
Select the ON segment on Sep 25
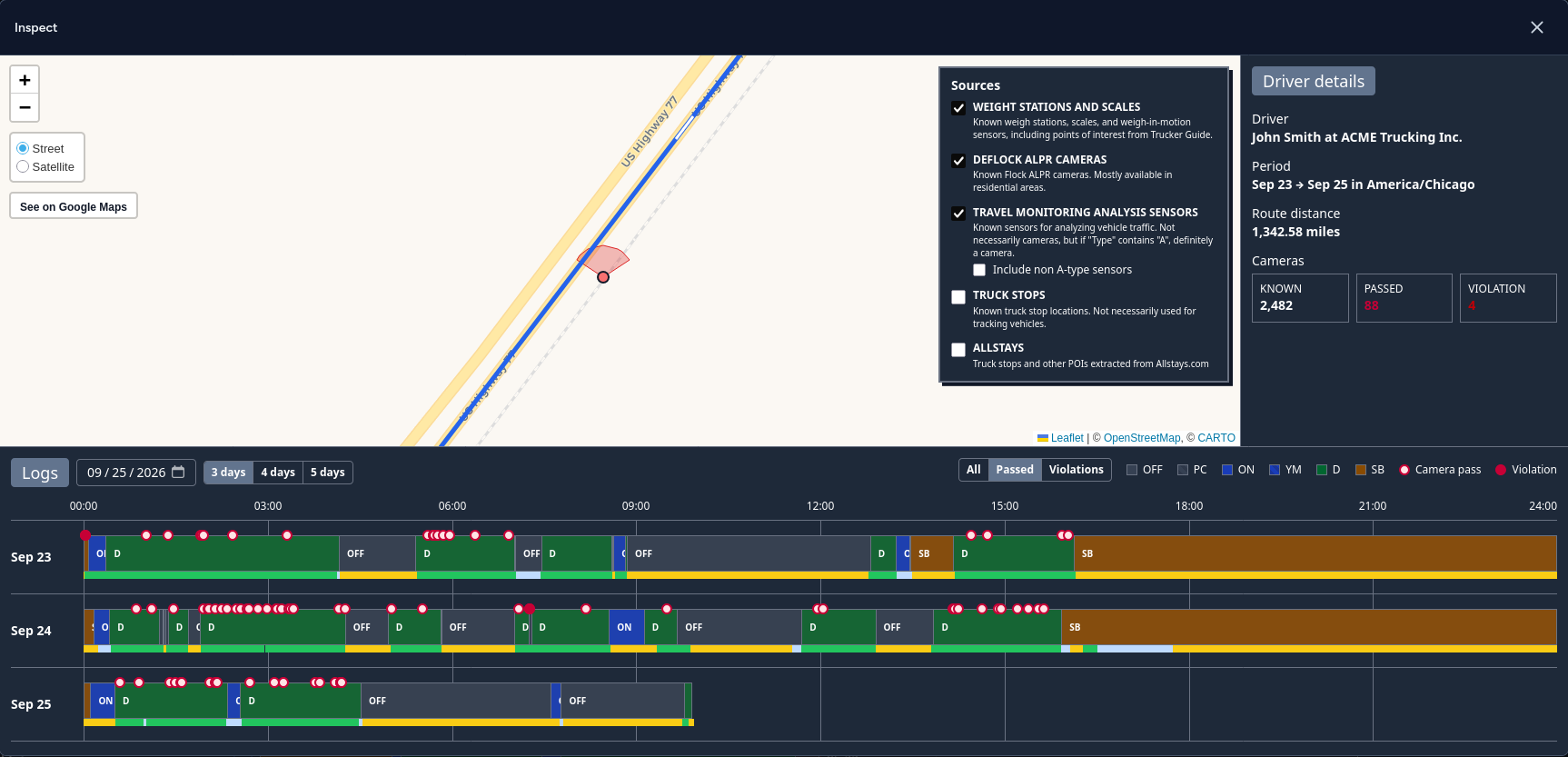104,701
